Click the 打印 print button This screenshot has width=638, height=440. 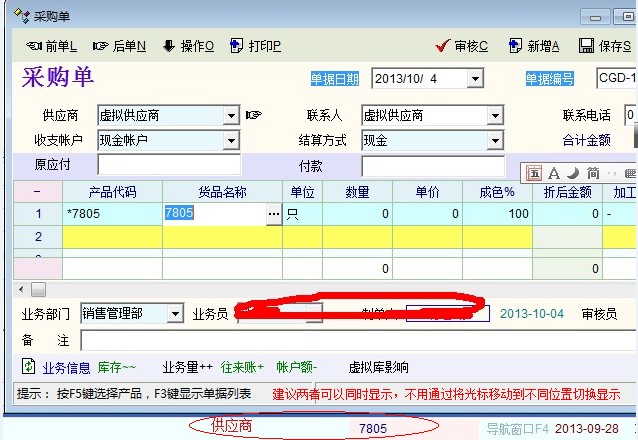click(255, 46)
